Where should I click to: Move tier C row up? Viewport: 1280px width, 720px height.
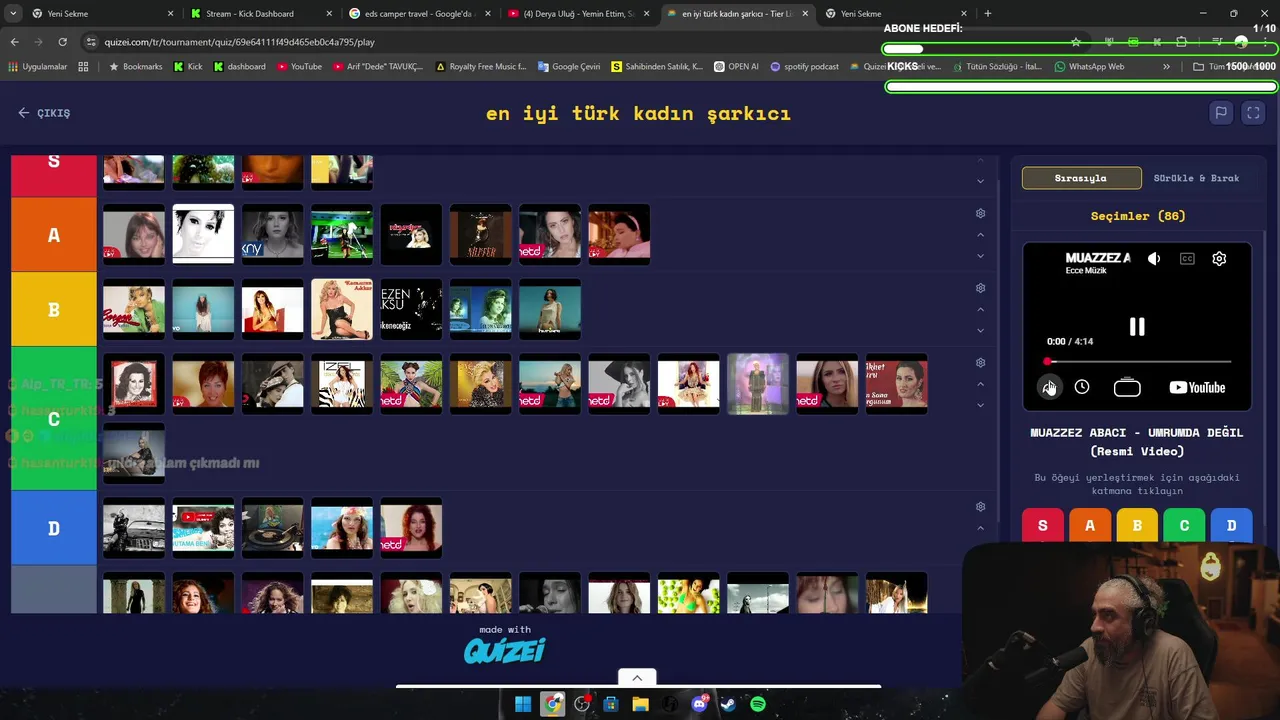980,384
